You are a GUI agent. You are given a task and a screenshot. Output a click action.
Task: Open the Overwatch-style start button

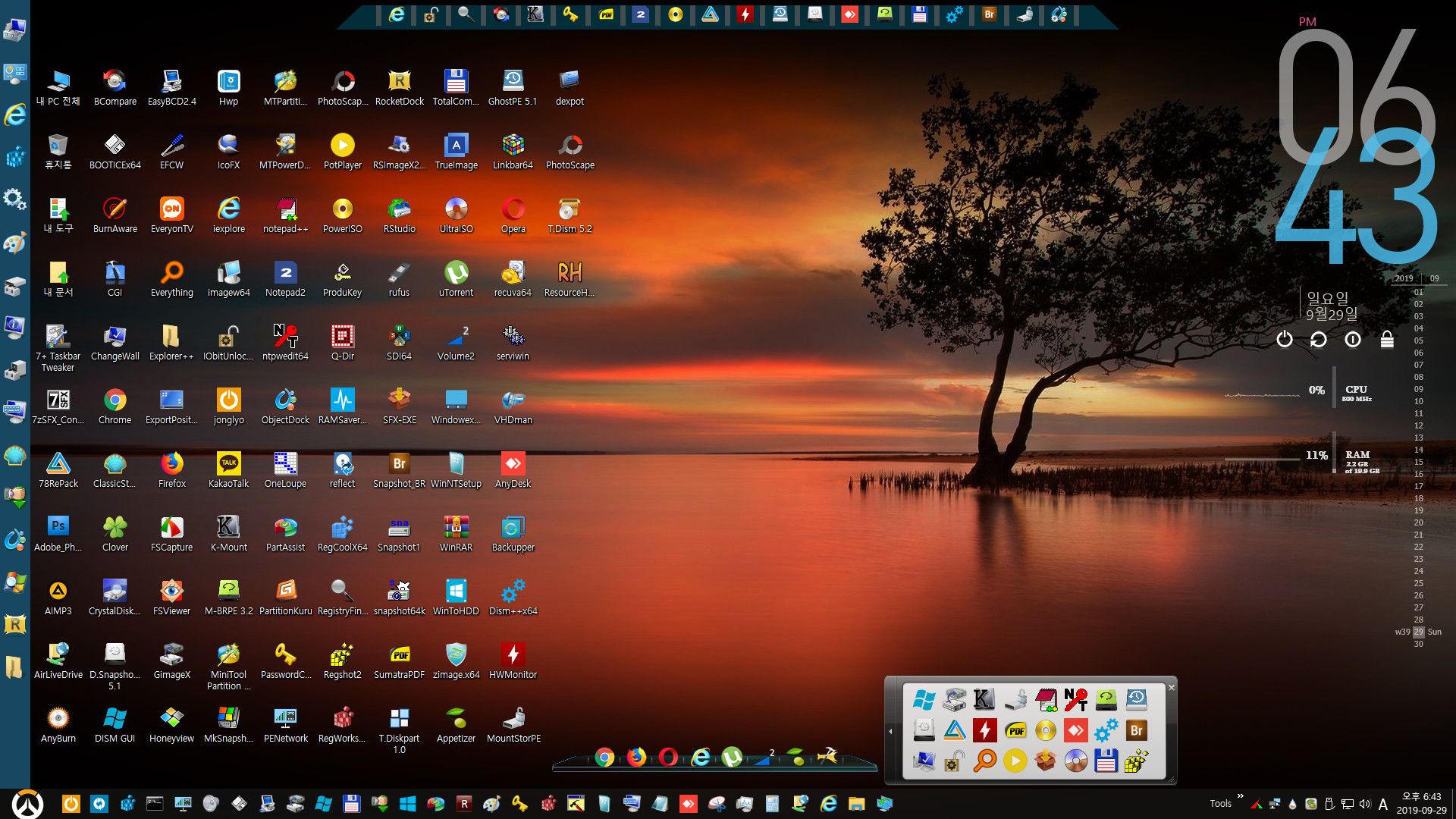pos(27,804)
